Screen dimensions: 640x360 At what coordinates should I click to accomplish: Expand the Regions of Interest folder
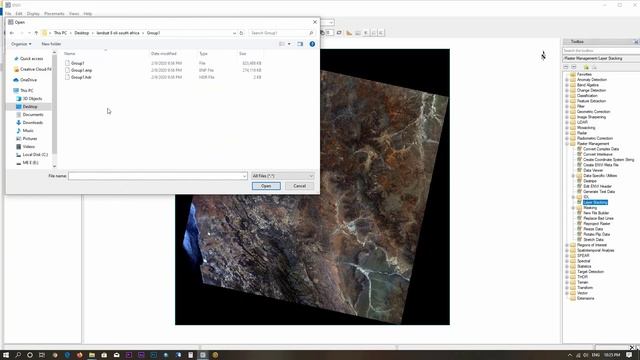click(567, 245)
